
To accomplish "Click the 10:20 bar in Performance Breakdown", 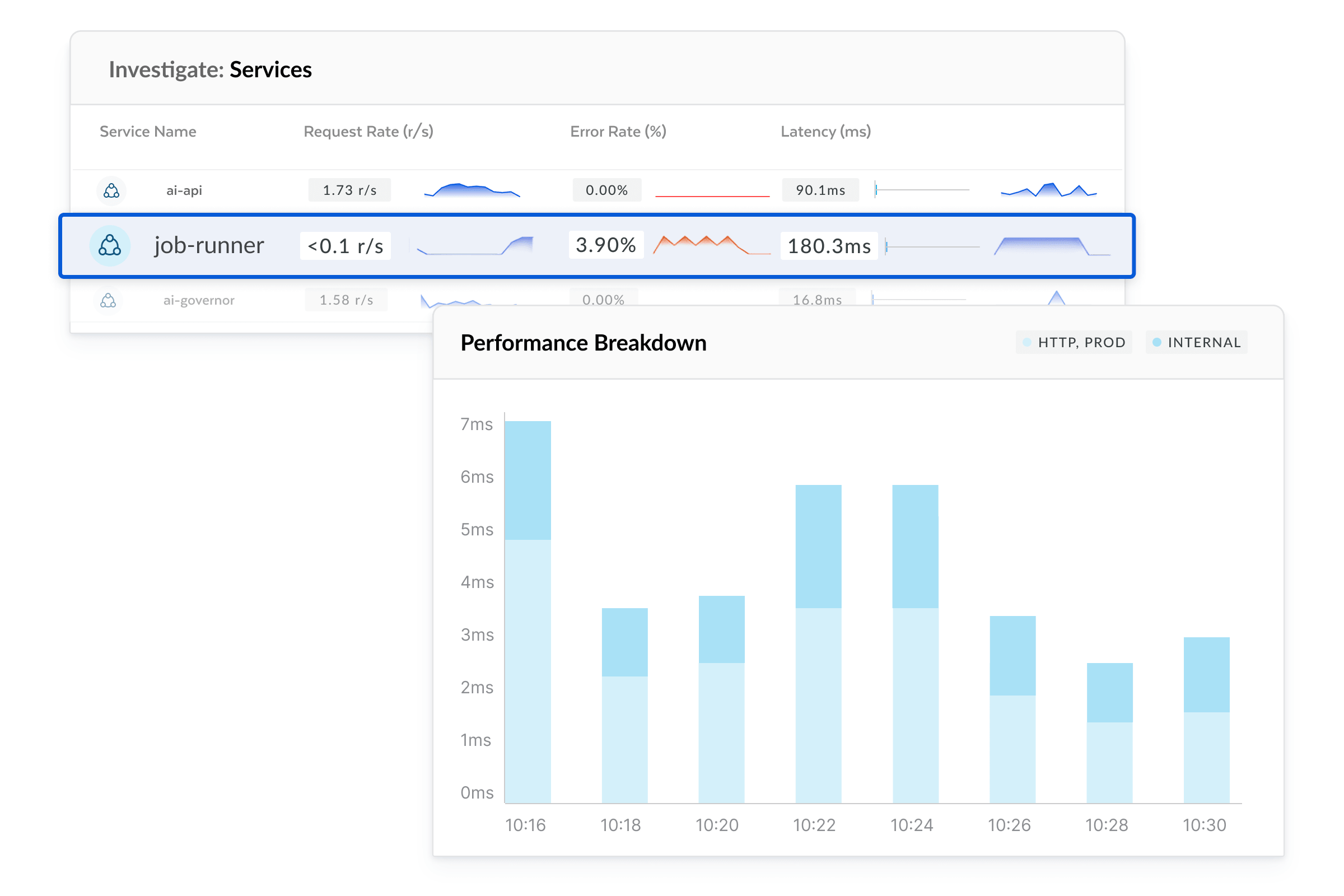I will point(722,700).
